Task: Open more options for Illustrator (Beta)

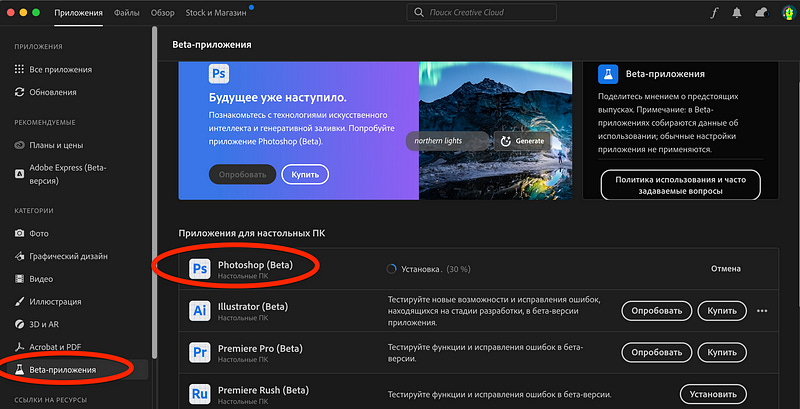Action: [x=762, y=311]
